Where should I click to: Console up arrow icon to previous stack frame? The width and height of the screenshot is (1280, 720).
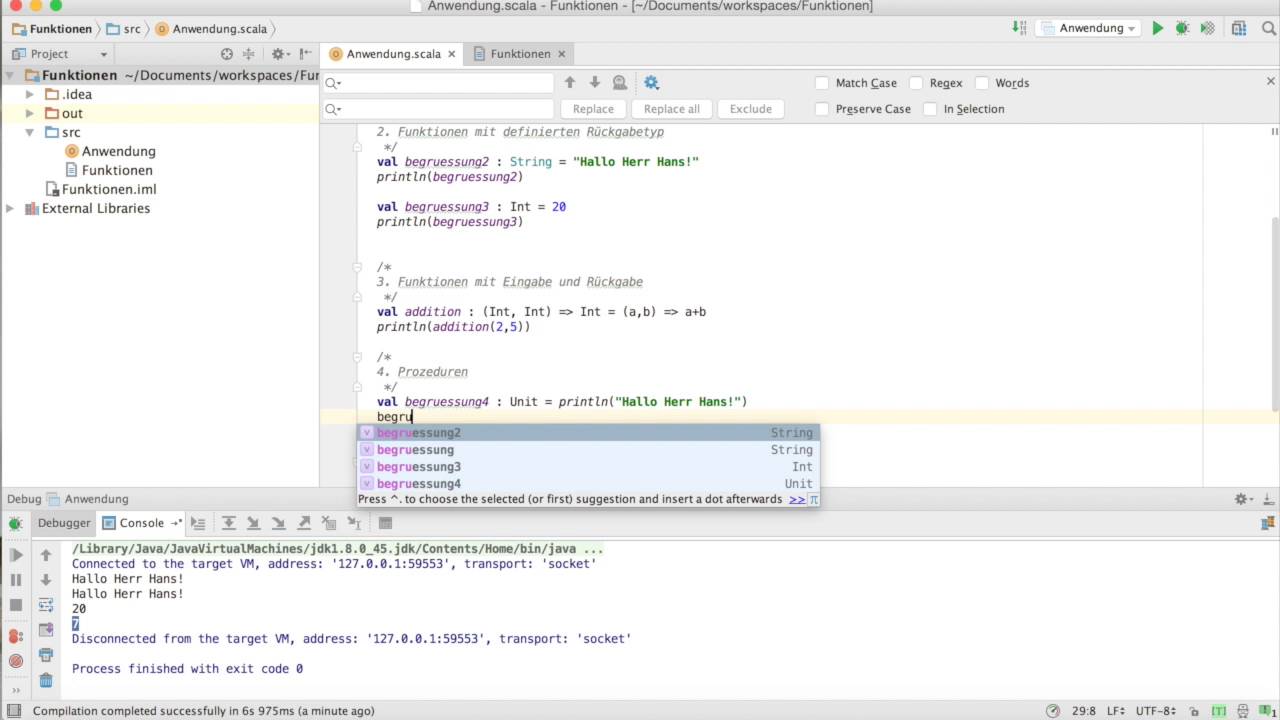click(x=46, y=555)
